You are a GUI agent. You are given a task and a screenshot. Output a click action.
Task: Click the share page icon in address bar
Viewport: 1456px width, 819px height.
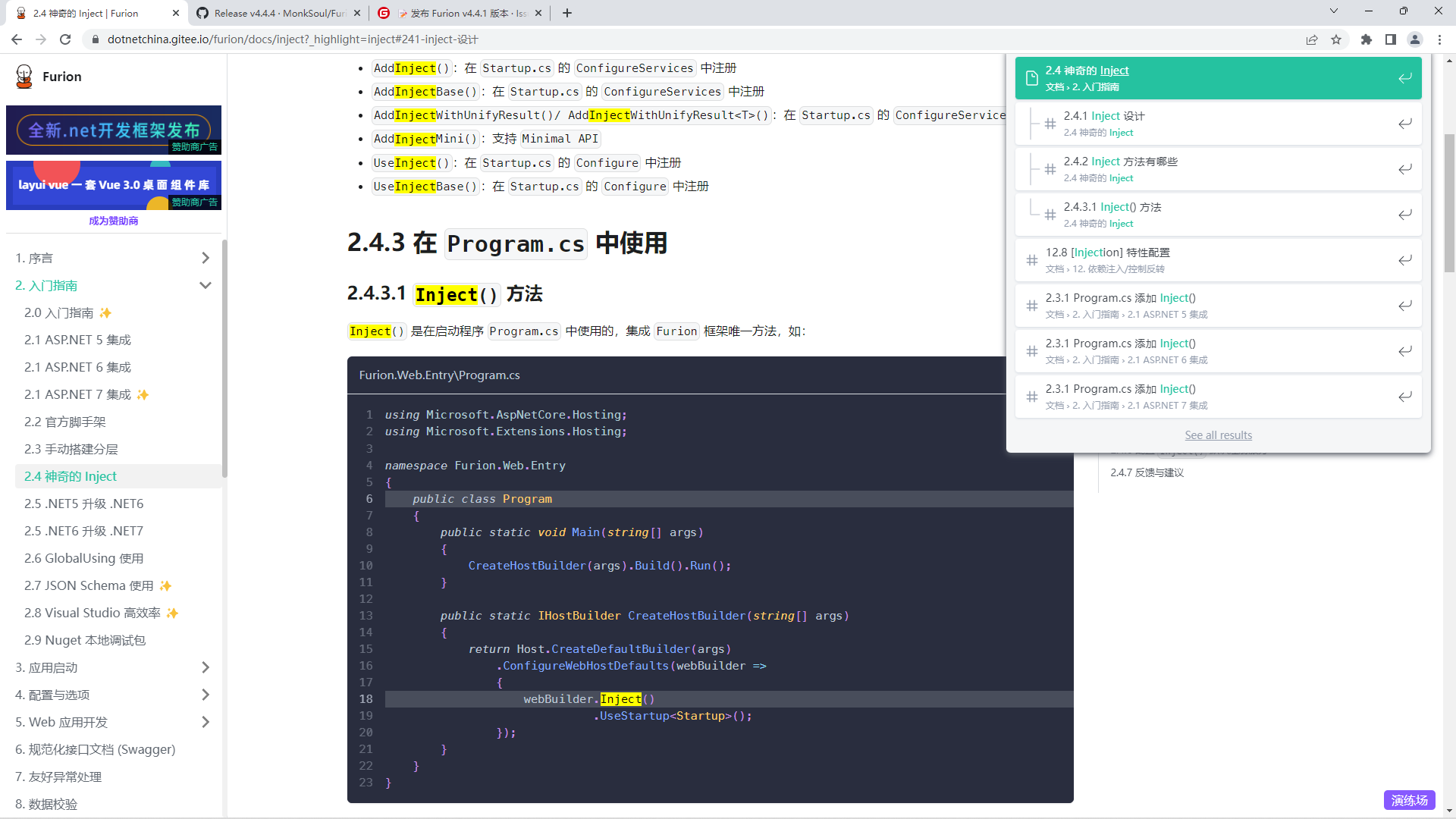pos(1312,39)
